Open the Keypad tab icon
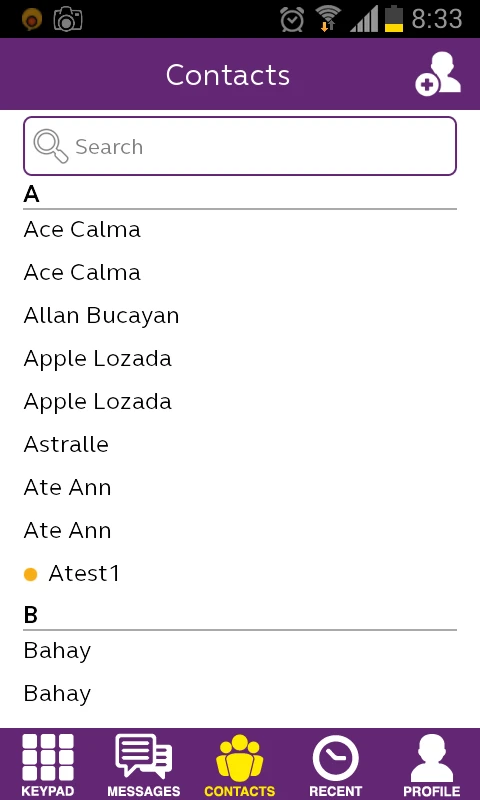The width and height of the screenshot is (480, 800). pyautogui.click(x=48, y=757)
